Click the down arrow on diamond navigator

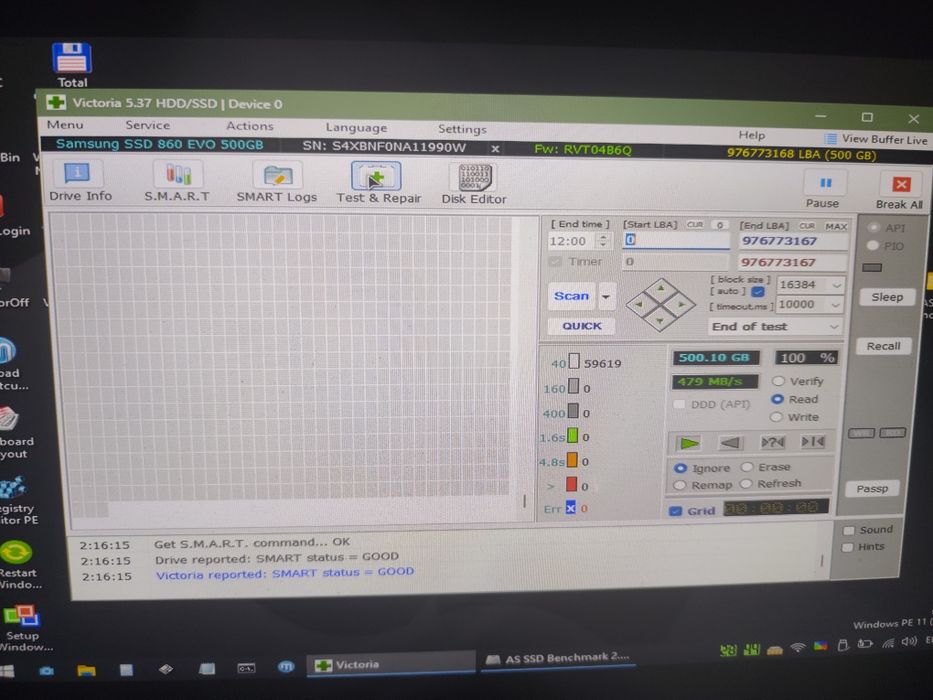(x=660, y=321)
